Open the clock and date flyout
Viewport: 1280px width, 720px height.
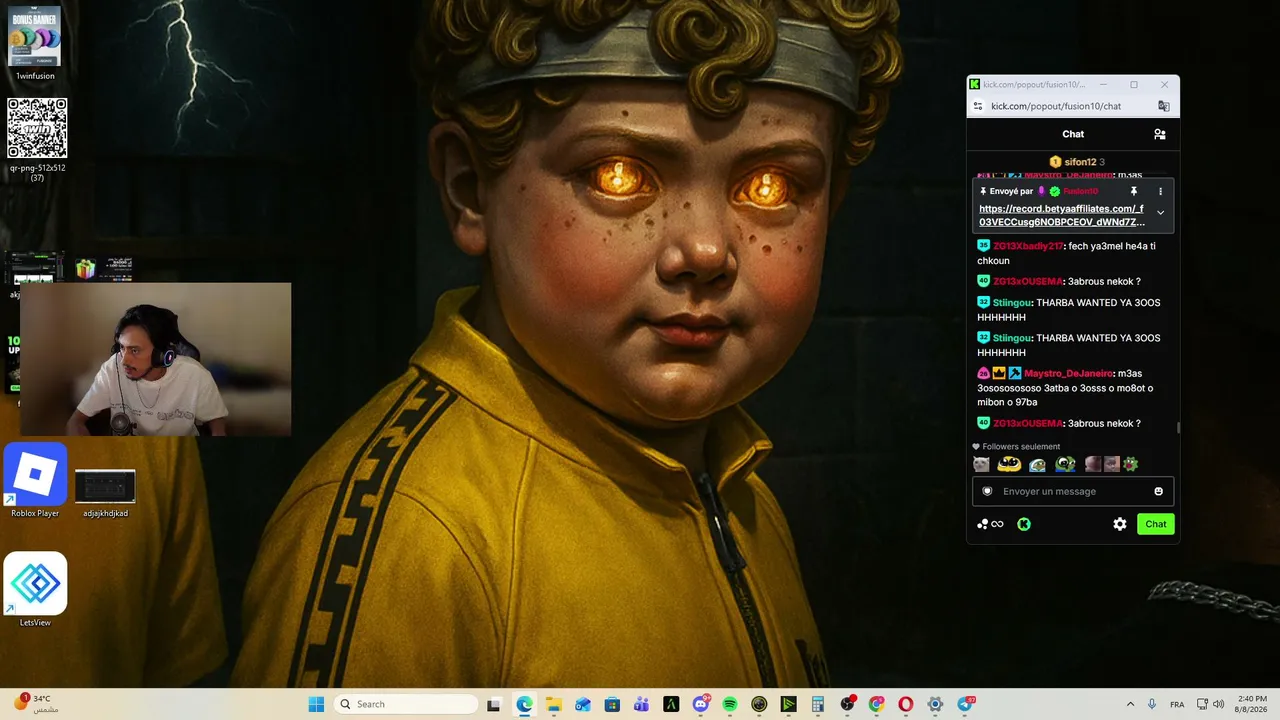pyautogui.click(x=1251, y=704)
